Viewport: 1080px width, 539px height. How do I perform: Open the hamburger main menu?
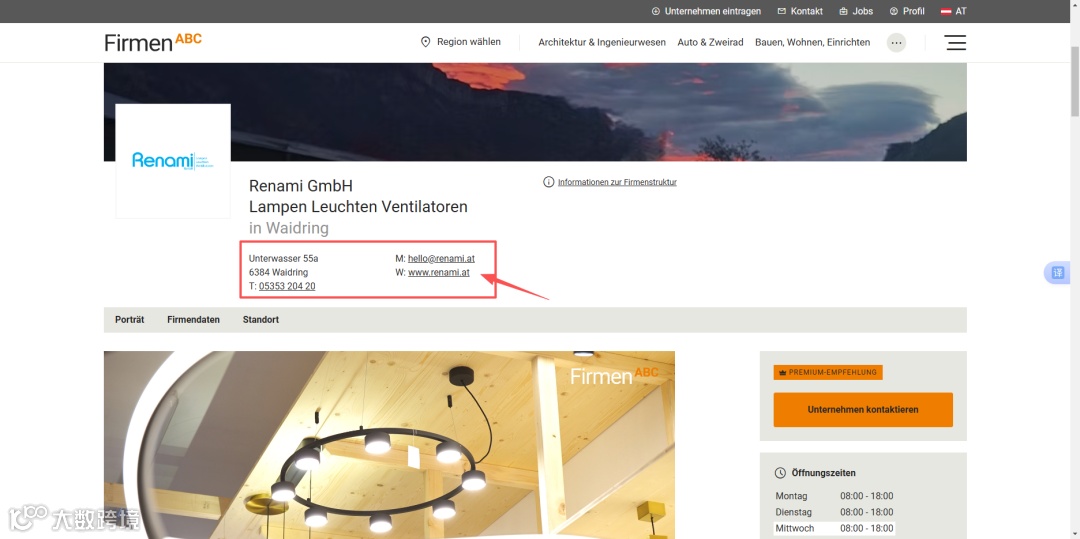[955, 43]
